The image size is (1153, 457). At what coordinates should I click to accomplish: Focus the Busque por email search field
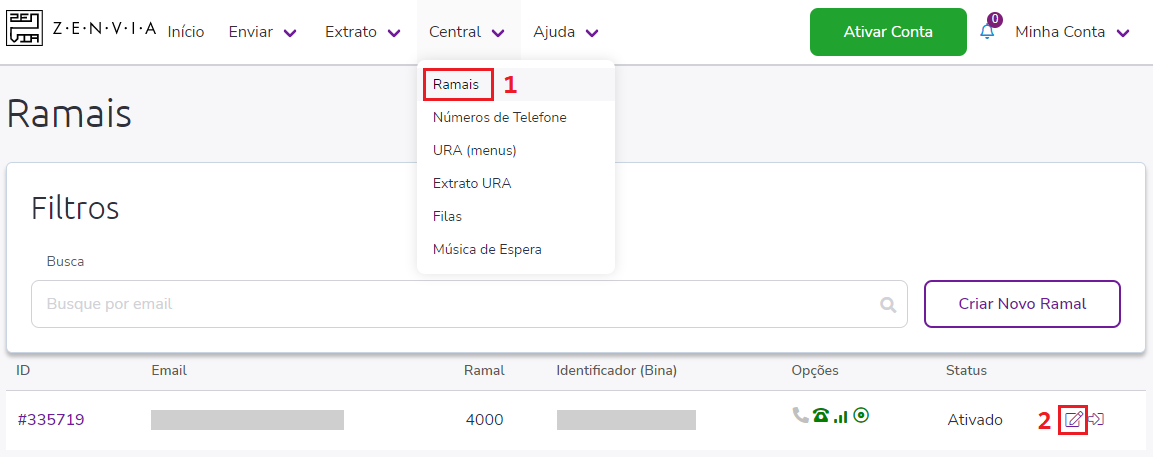coord(469,304)
